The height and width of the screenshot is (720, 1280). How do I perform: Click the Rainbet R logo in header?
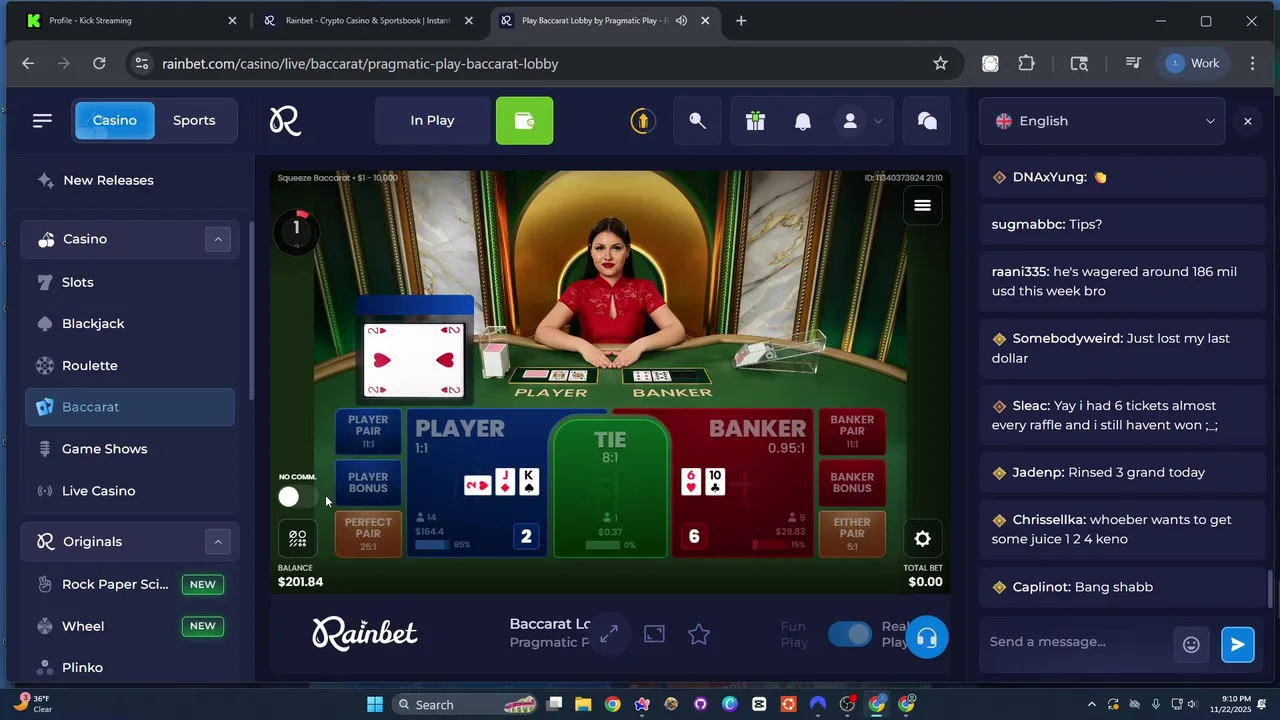(285, 121)
